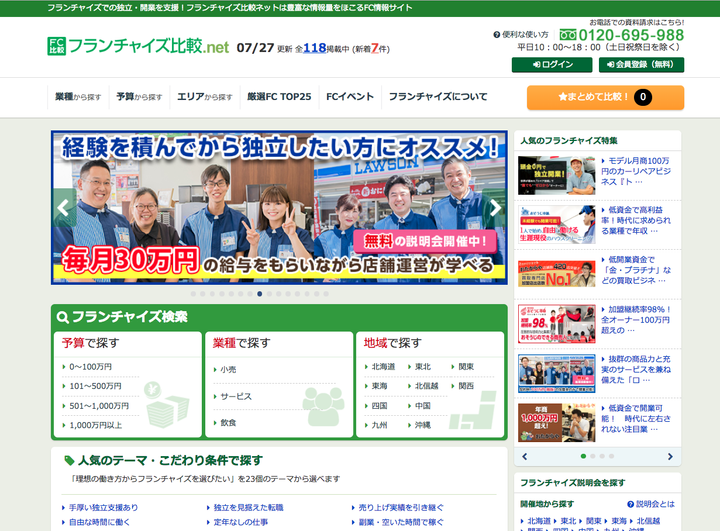Select budget 0〜100万円
The height and width of the screenshot is (531, 720).
pos(90,367)
